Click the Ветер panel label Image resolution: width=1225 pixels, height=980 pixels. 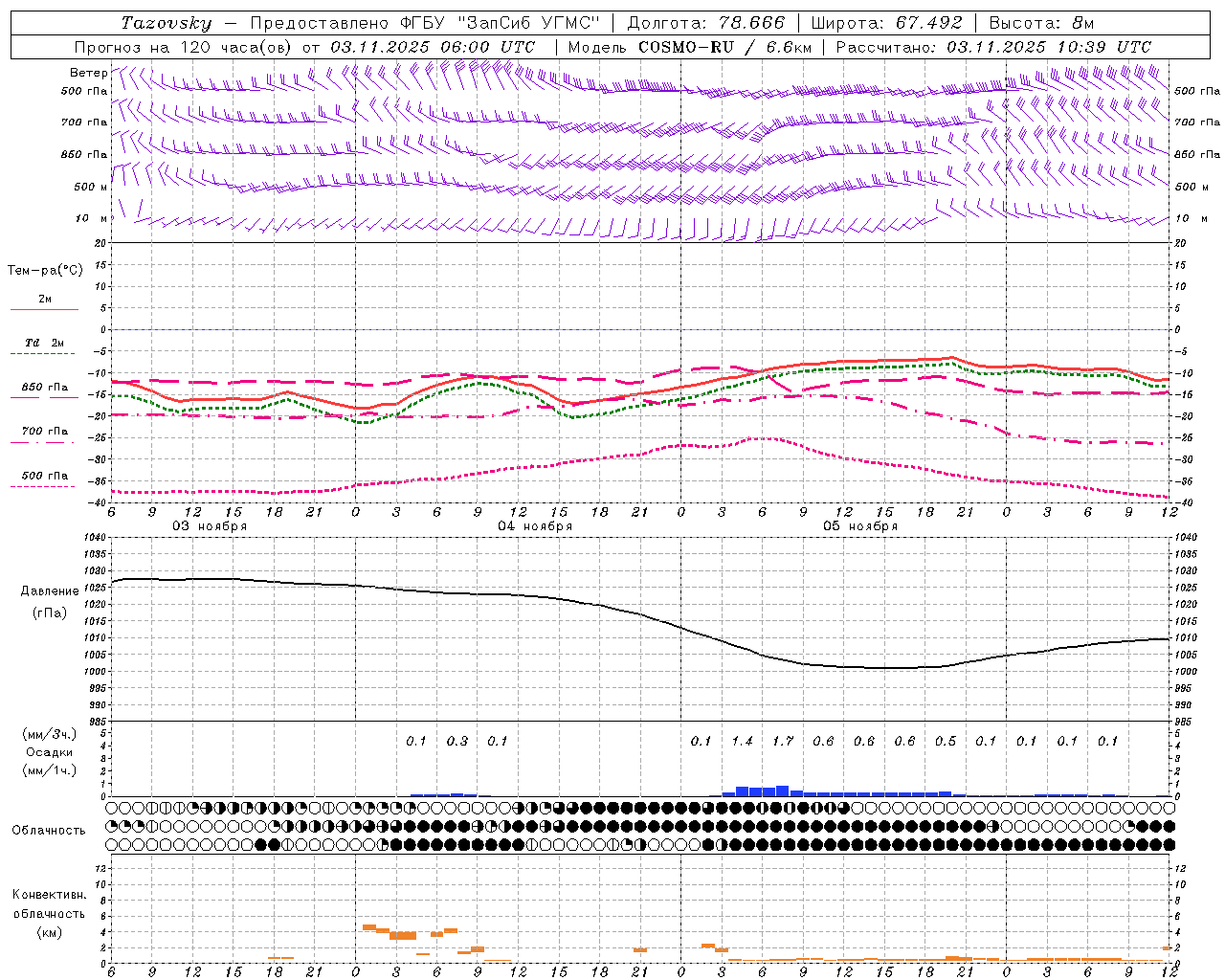pyautogui.click(x=88, y=73)
